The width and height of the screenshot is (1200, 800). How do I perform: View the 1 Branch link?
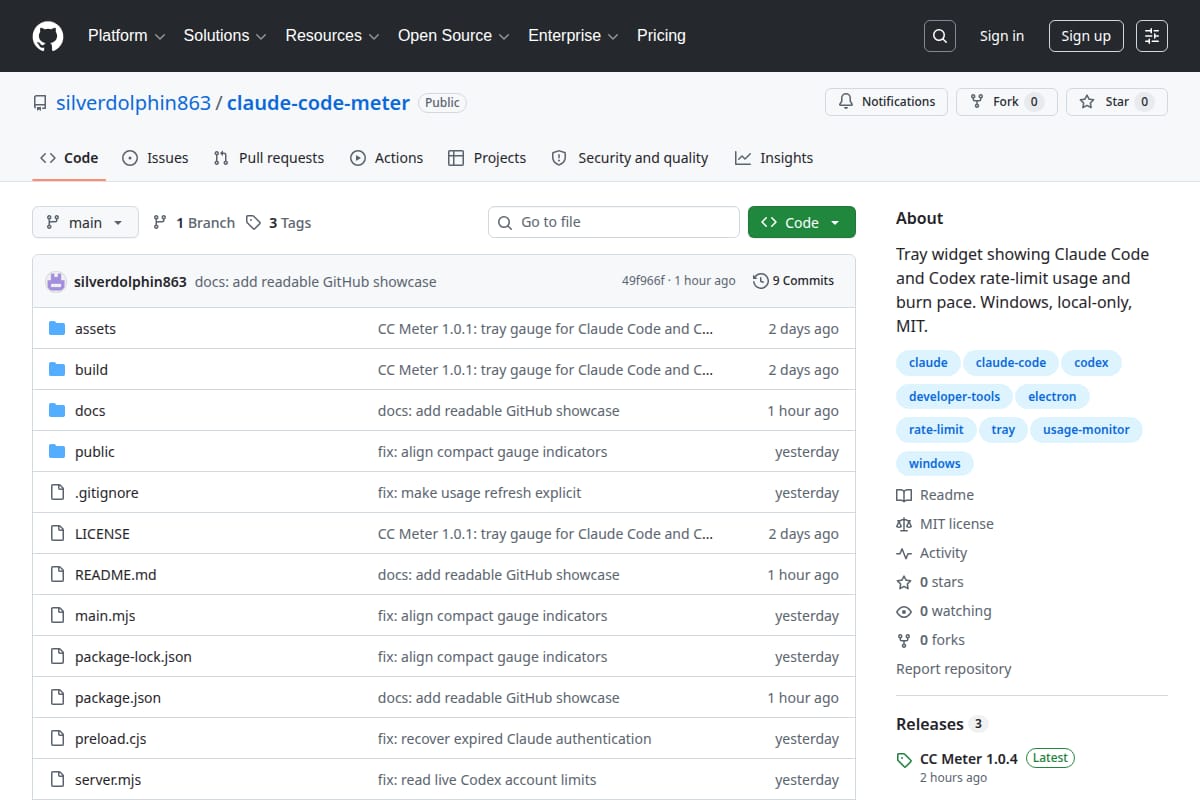tap(194, 223)
